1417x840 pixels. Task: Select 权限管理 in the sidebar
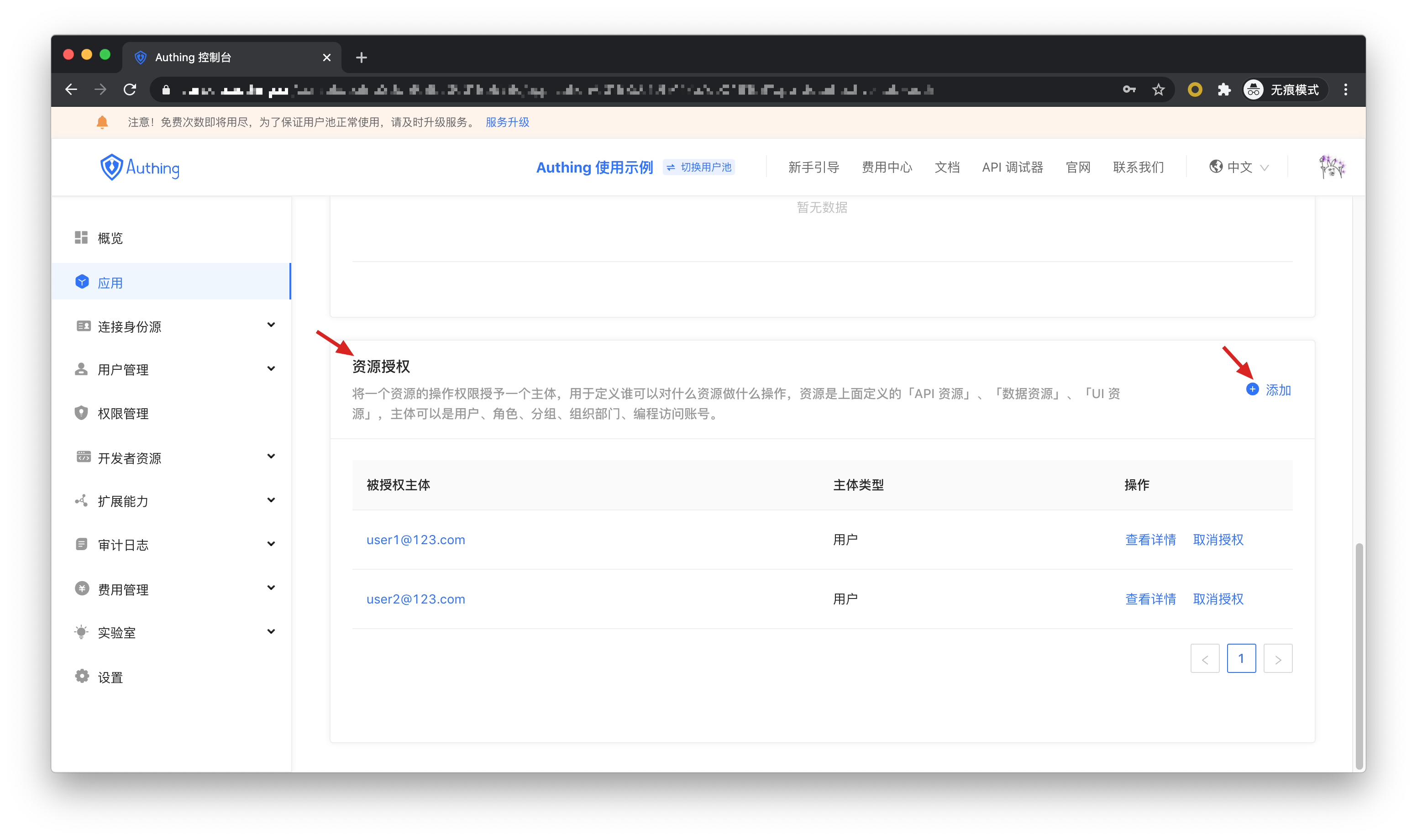[123, 414]
